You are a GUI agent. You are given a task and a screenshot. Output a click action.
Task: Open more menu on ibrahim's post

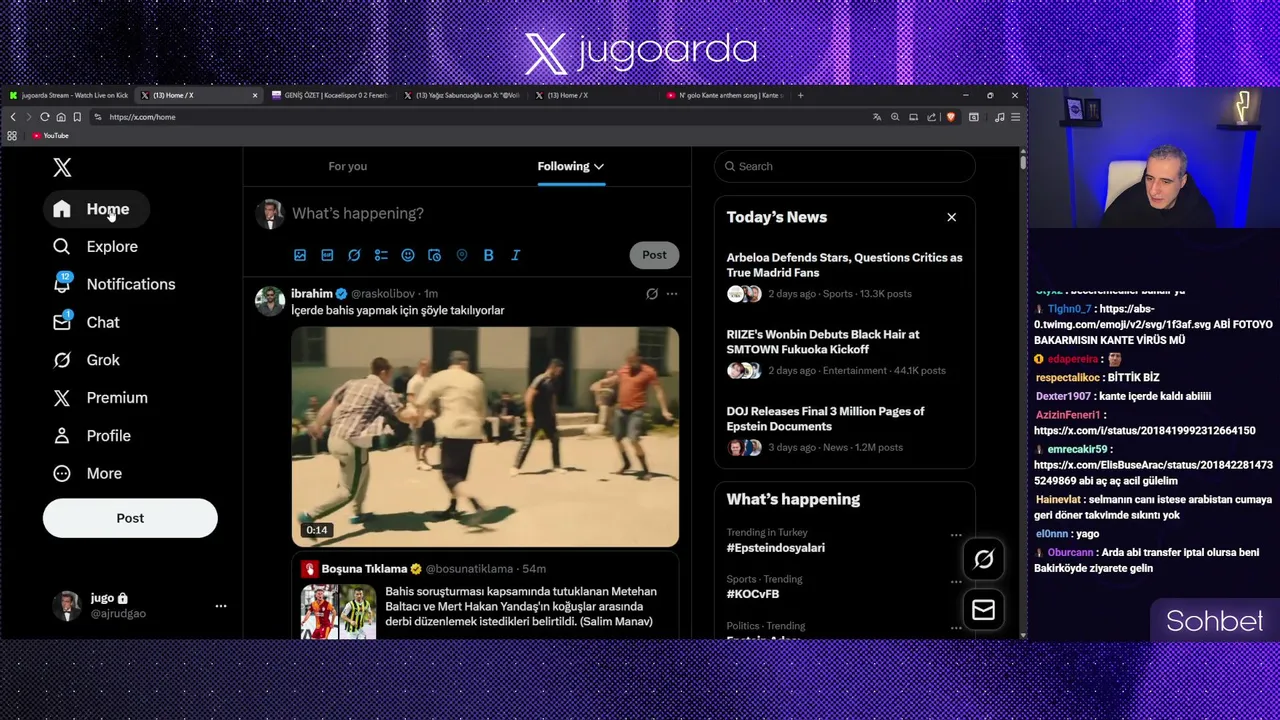click(x=672, y=294)
